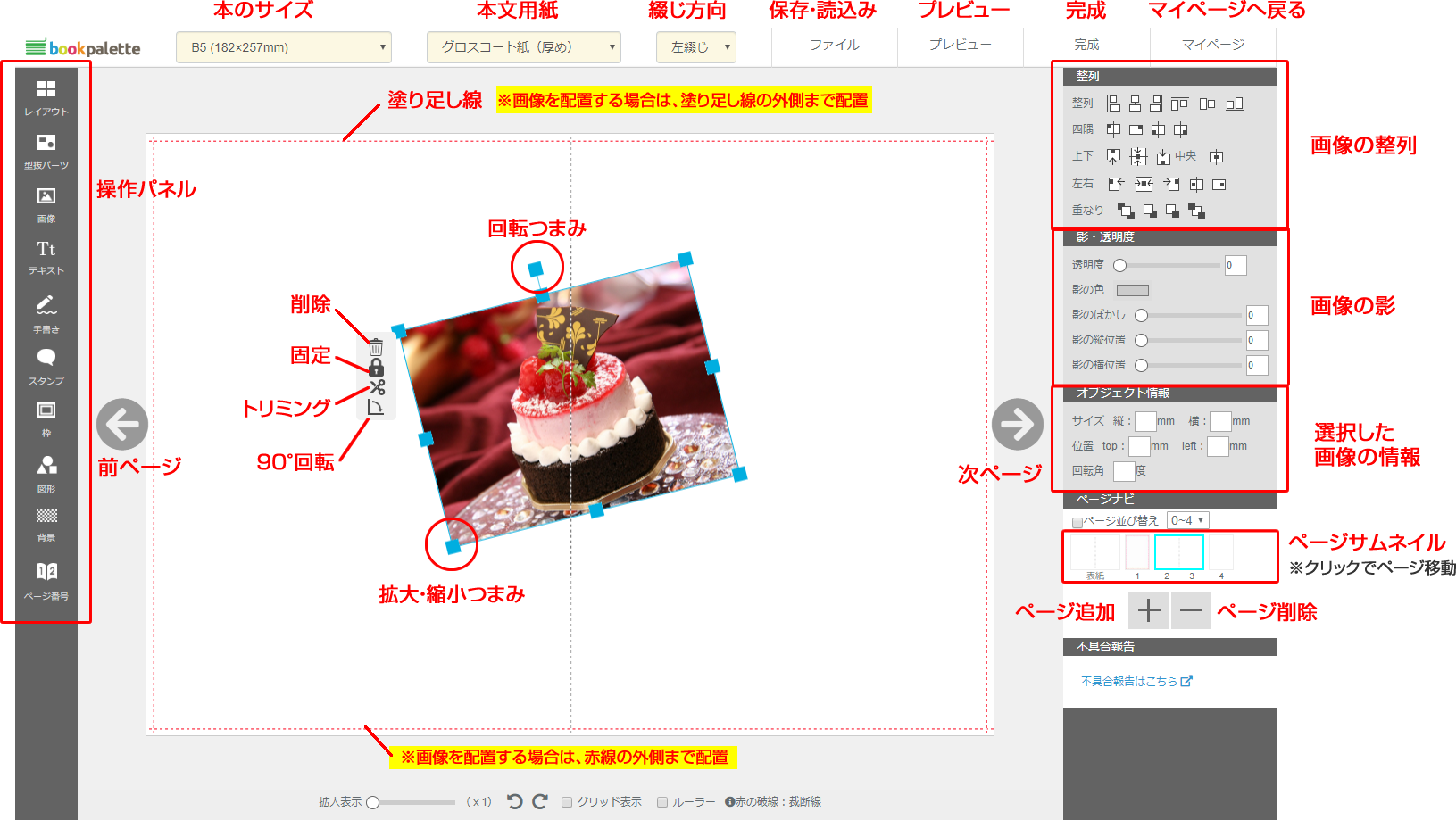Open the レイアウト layout panel
The image size is (1456, 820).
point(46,98)
